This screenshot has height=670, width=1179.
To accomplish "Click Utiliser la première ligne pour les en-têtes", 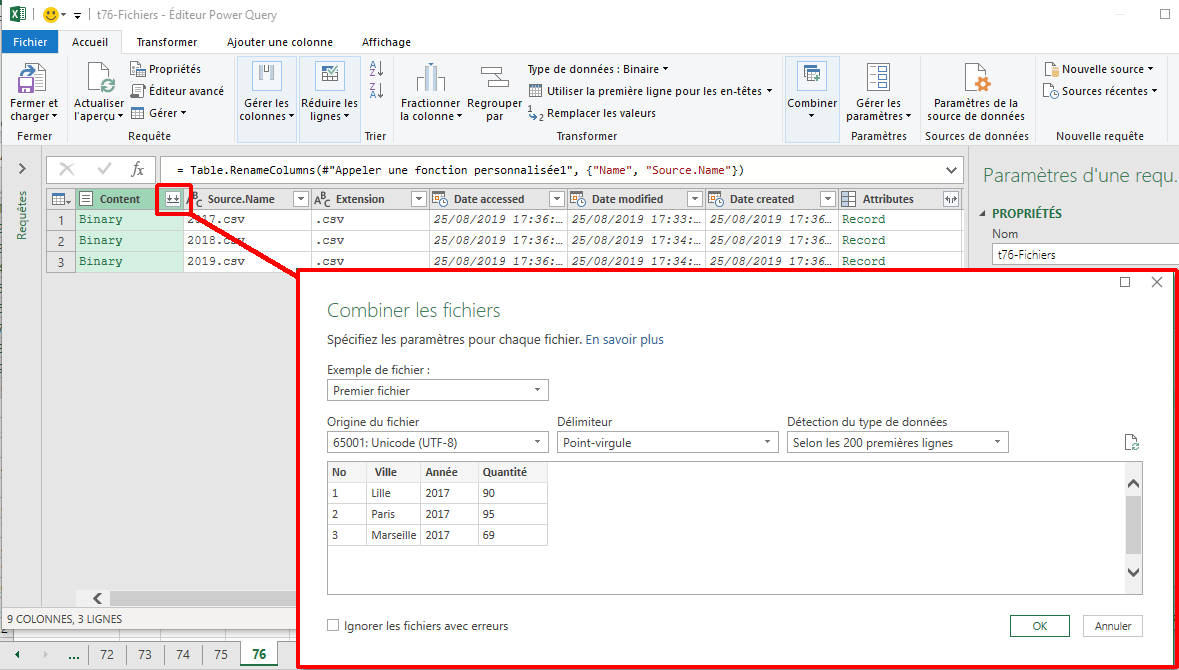I will click(x=650, y=91).
